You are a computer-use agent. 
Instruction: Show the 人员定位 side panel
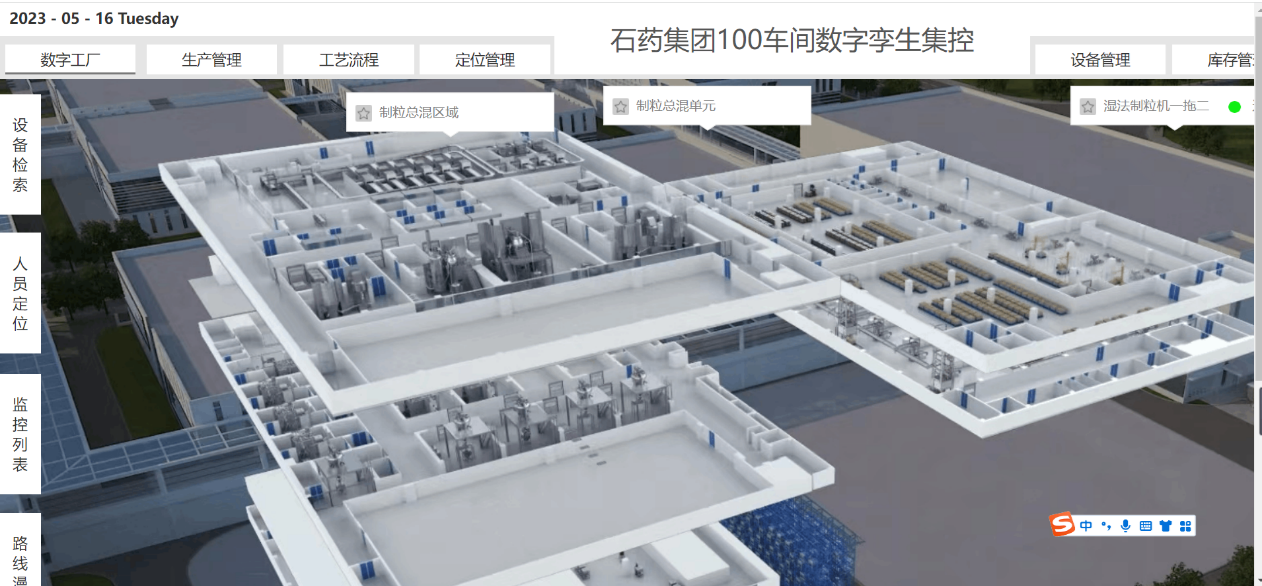pyautogui.click(x=20, y=294)
